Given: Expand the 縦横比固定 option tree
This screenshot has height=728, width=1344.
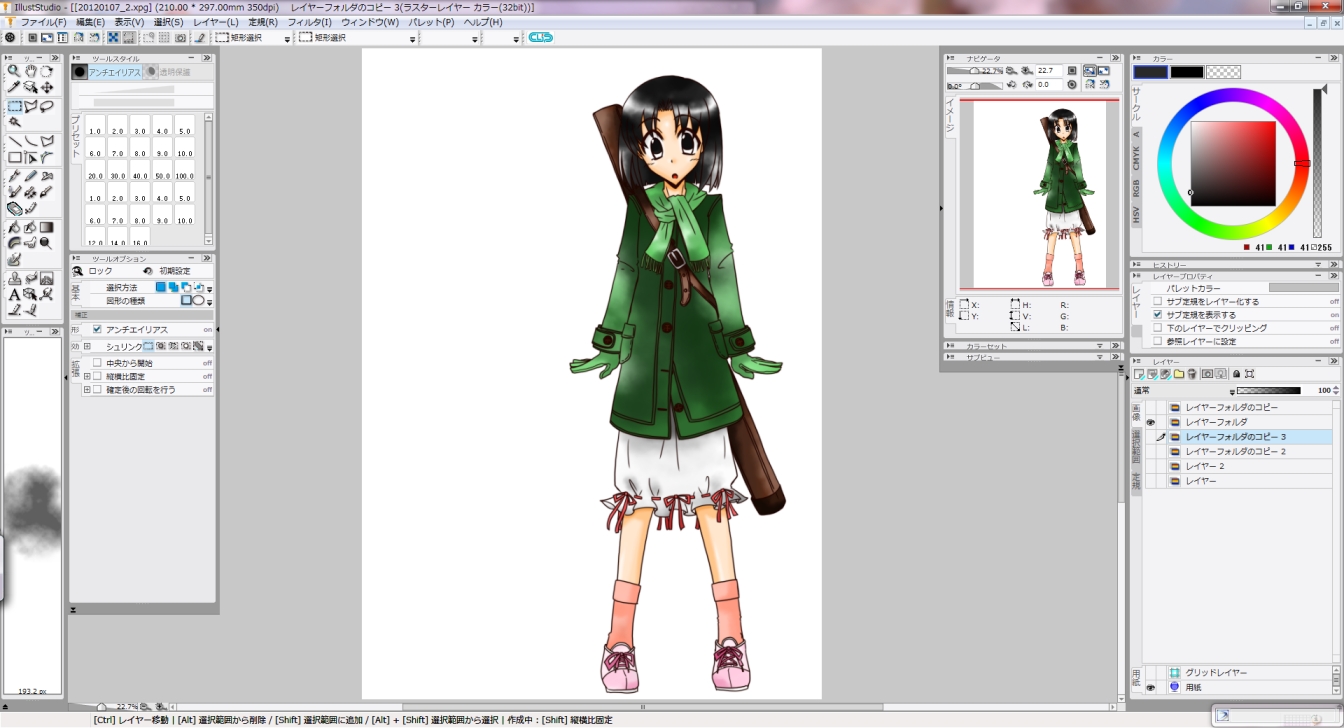Looking at the screenshot, I should [87, 376].
